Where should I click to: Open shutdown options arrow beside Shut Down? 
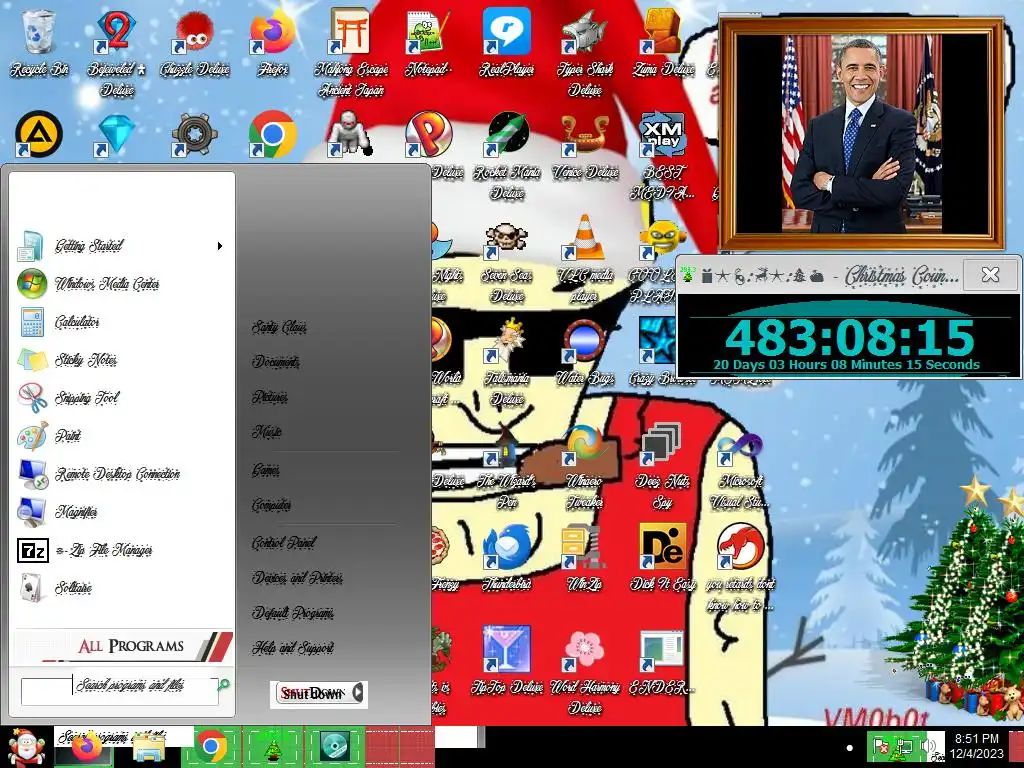click(359, 694)
